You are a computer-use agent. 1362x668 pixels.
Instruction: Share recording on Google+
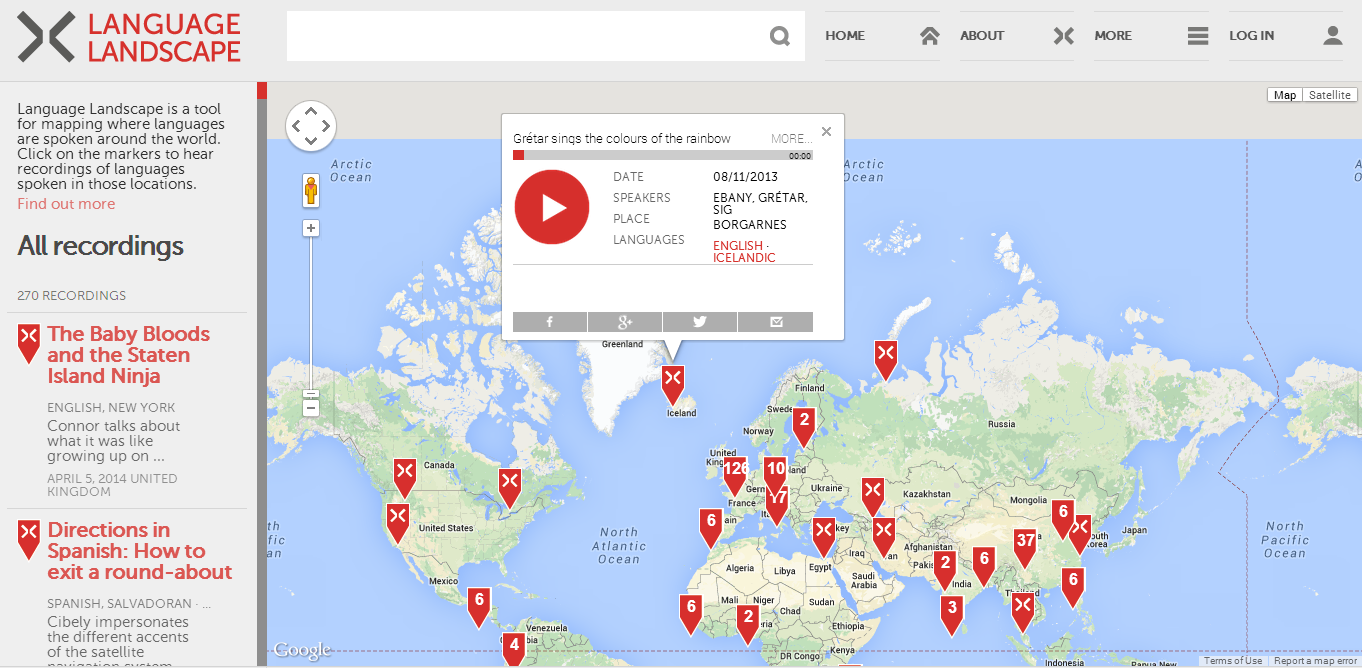[625, 321]
